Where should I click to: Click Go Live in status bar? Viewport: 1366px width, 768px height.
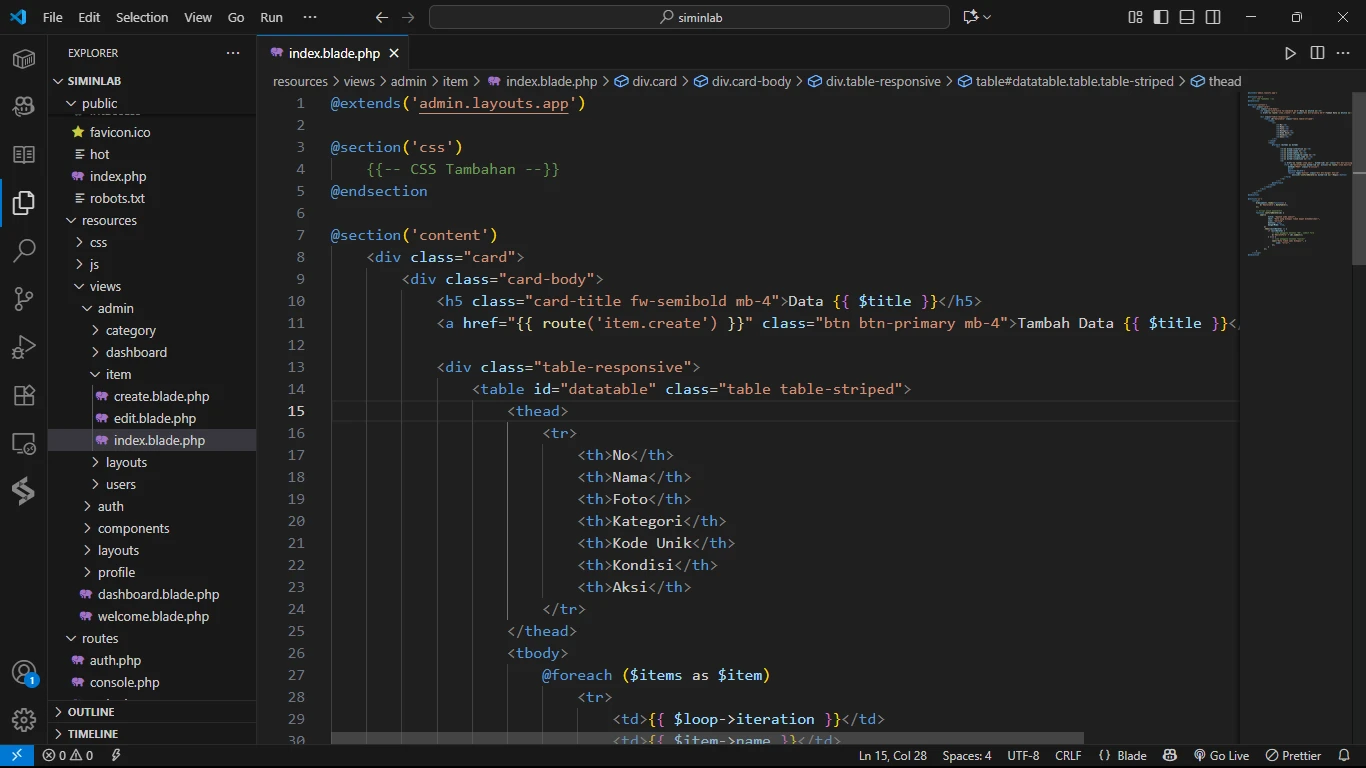[1221, 756]
